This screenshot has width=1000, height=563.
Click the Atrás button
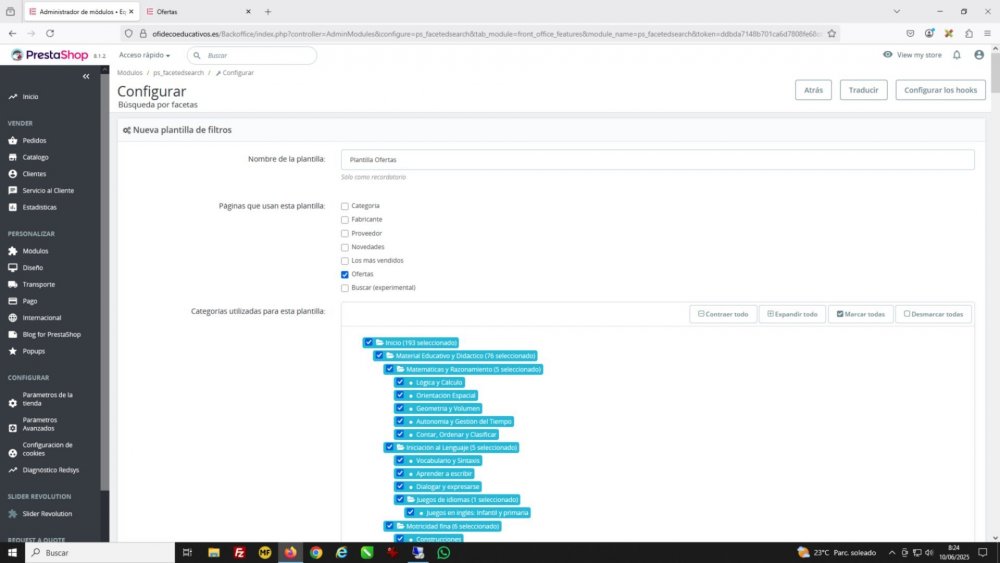pyautogui.click(x=813, y=90)
